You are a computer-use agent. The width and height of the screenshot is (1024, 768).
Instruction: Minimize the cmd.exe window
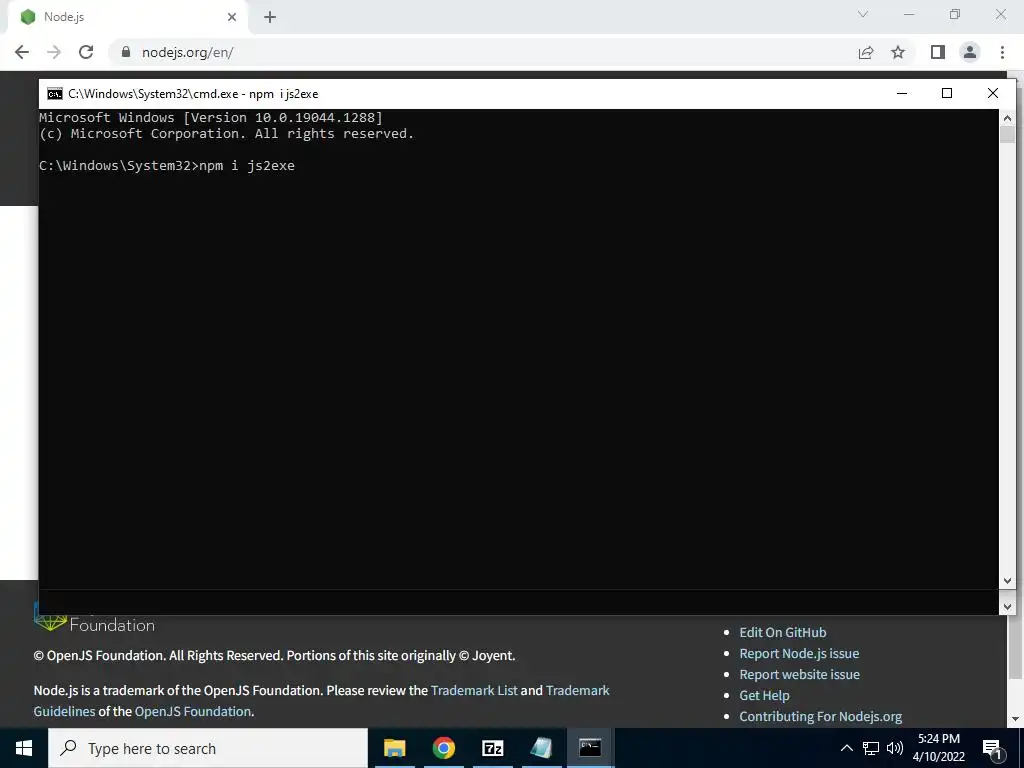click(x=902, y=93)
